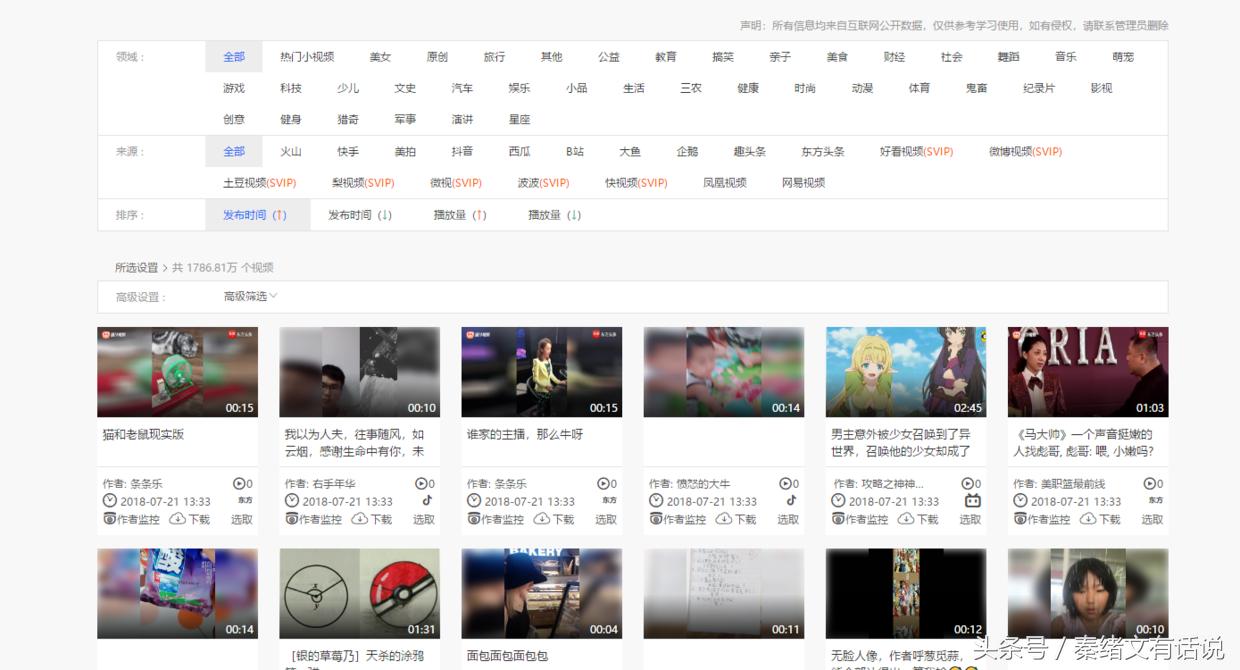Image resolution: width=1240 pixels, height=670 pixels.
Task: Select the 美女 category filter
Action: click(x=380, y=57)
